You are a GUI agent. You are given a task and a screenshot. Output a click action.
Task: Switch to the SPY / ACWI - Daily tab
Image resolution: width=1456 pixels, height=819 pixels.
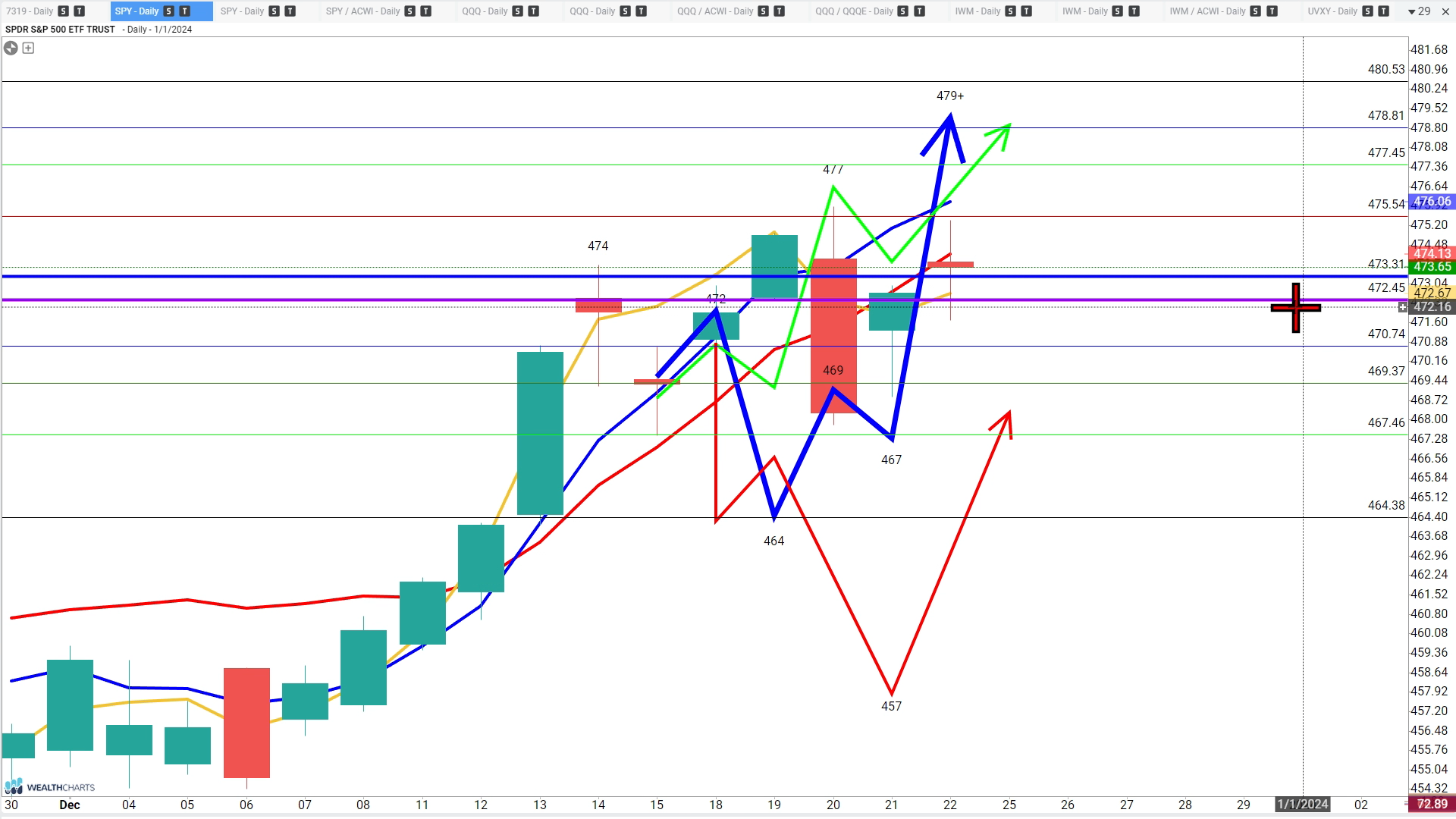click(x=363, y=11)
